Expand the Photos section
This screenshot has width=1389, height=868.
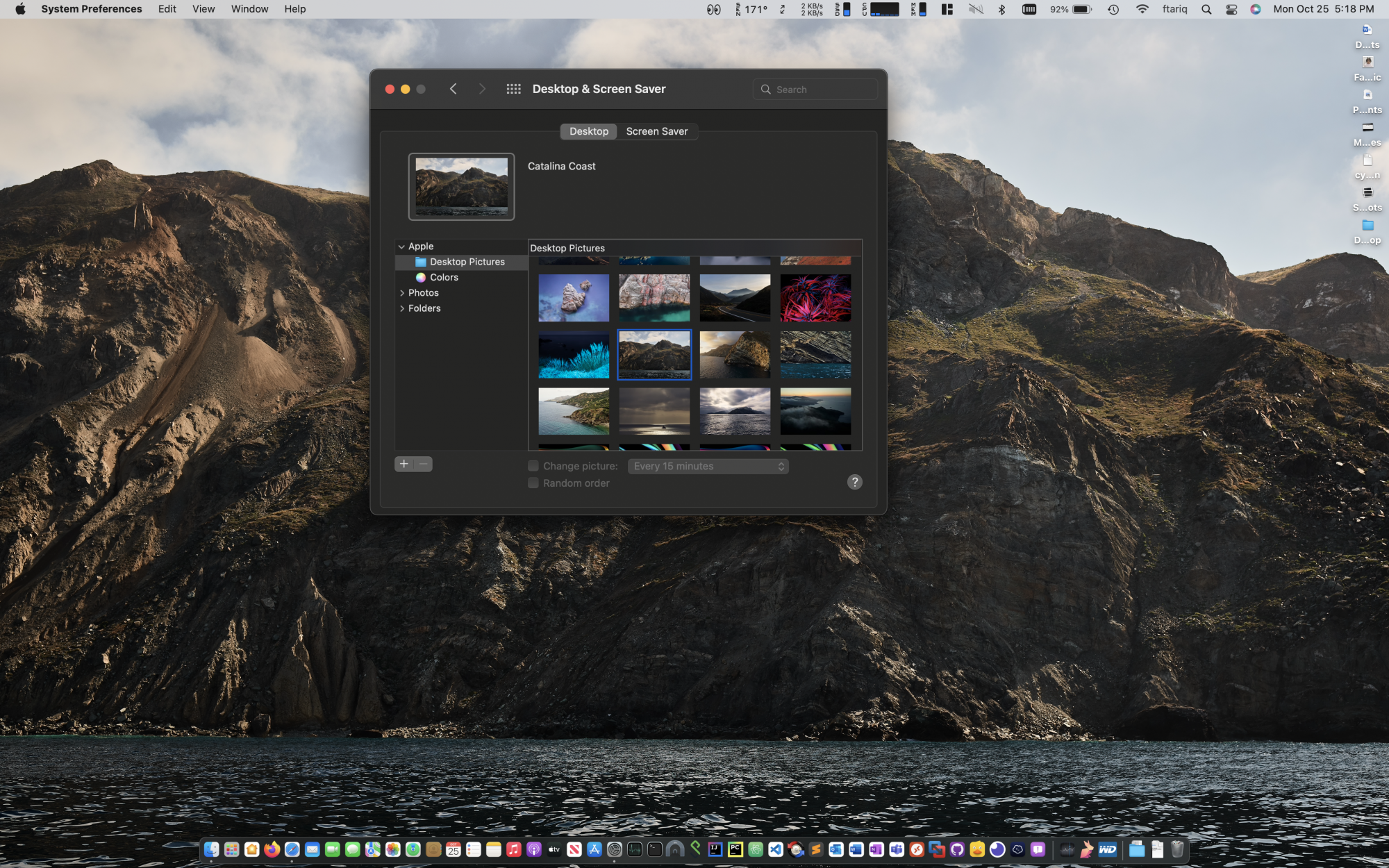[402, 293]
